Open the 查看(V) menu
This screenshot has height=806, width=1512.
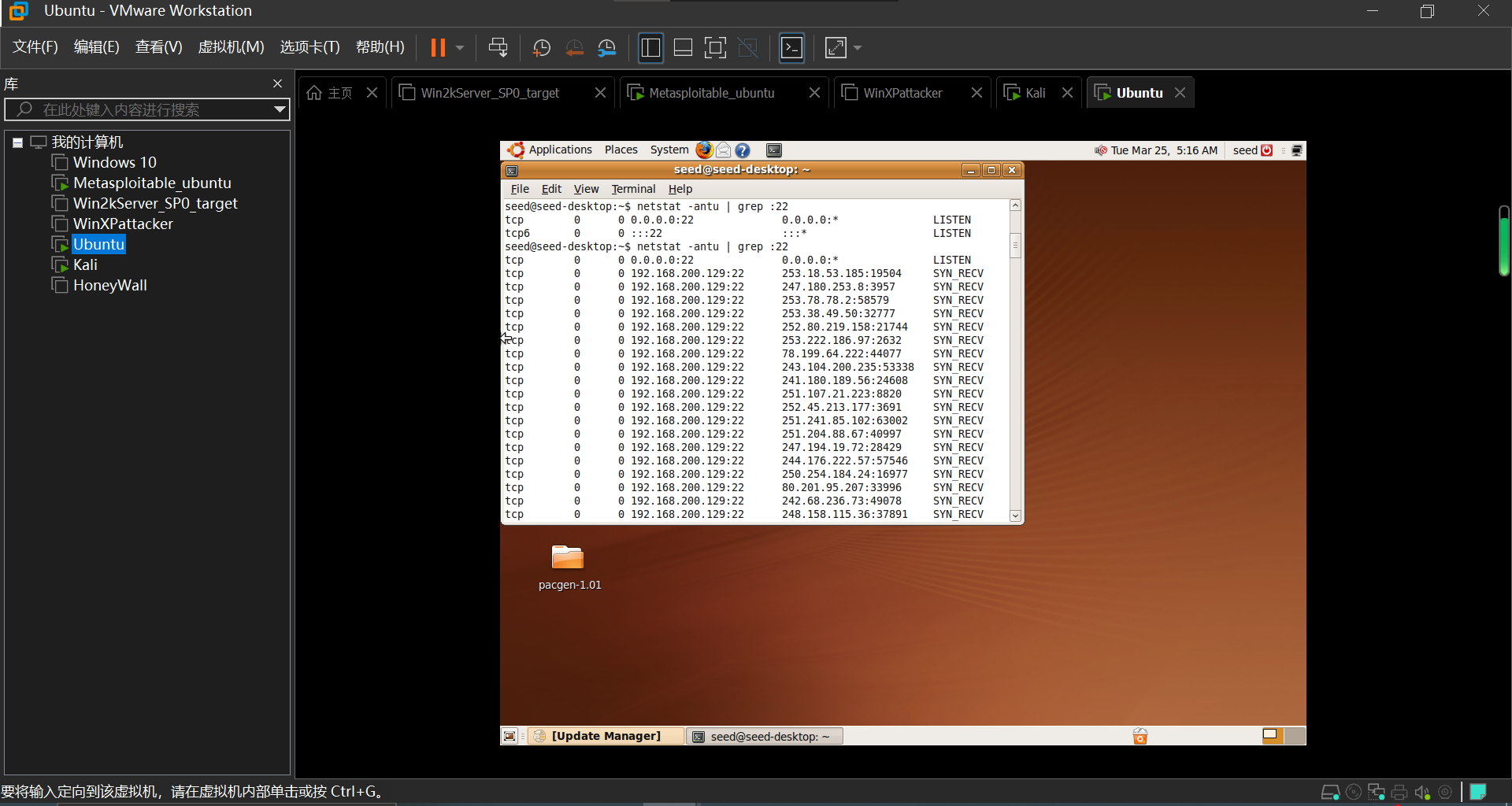pyautogui.click(x=158, y=47)
